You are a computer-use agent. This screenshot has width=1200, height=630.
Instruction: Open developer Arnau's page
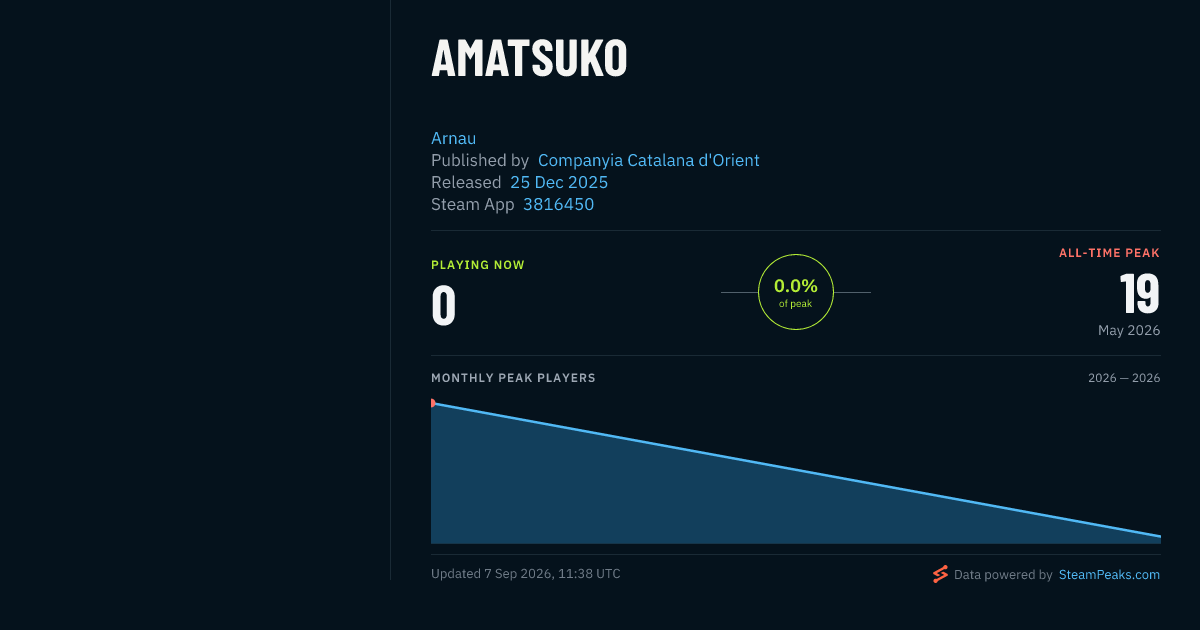(454, 138)
